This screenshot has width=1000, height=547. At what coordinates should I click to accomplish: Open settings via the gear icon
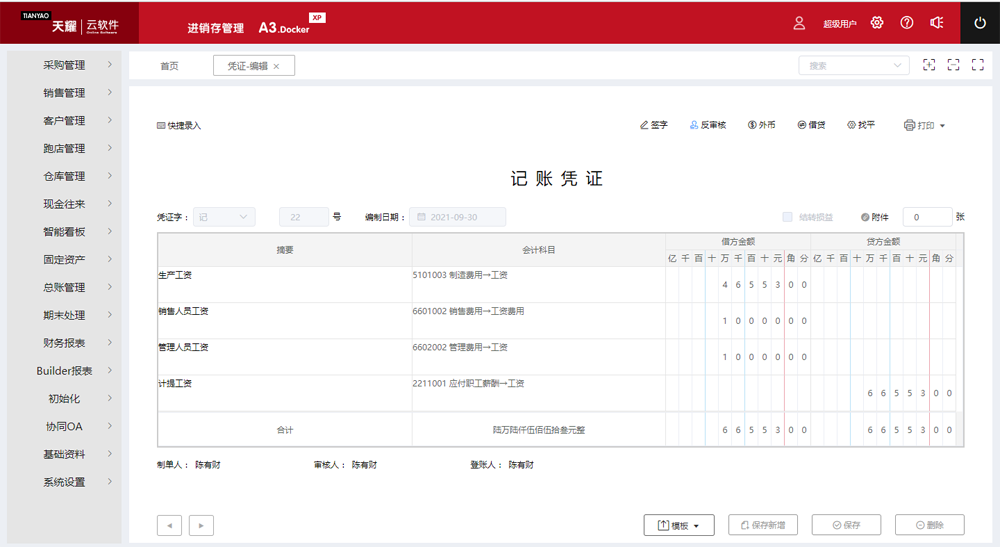(x=877, y=23)
